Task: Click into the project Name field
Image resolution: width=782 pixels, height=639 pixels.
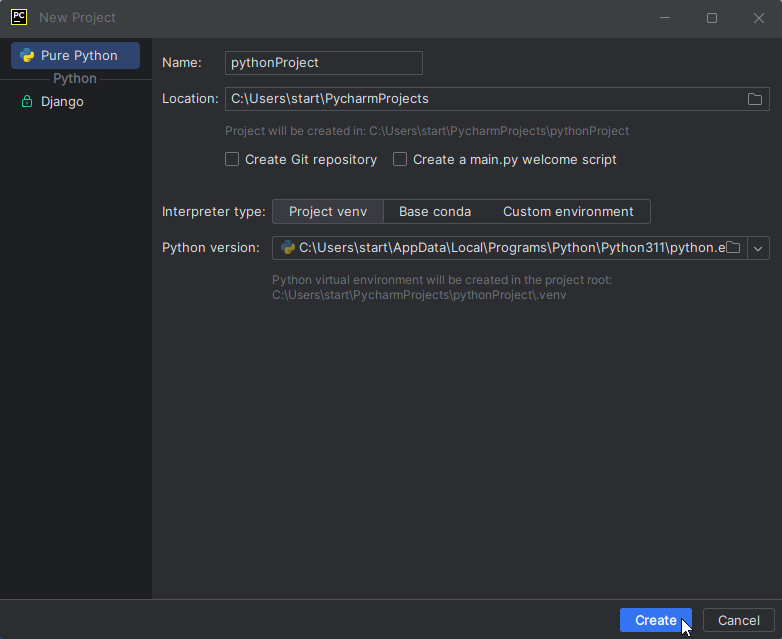Action: coord(324,63)
